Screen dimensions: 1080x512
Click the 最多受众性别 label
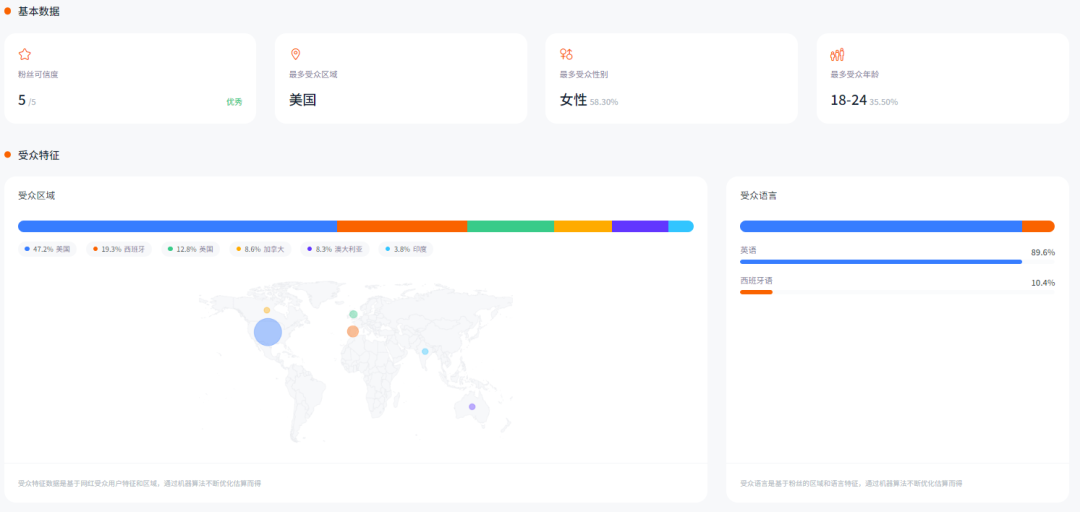coord(583,74)
